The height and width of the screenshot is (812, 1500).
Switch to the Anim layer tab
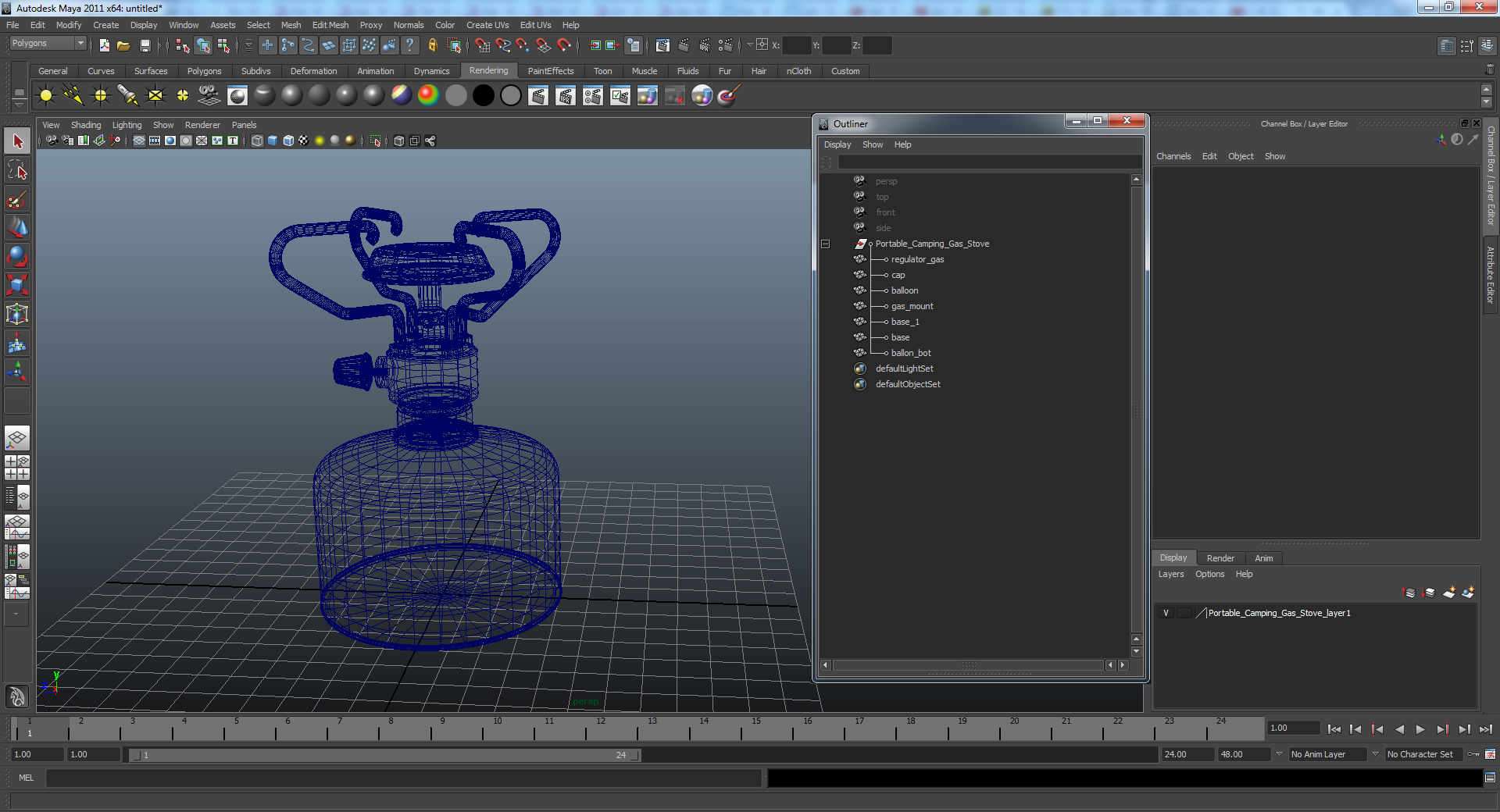pos(1264,558)
